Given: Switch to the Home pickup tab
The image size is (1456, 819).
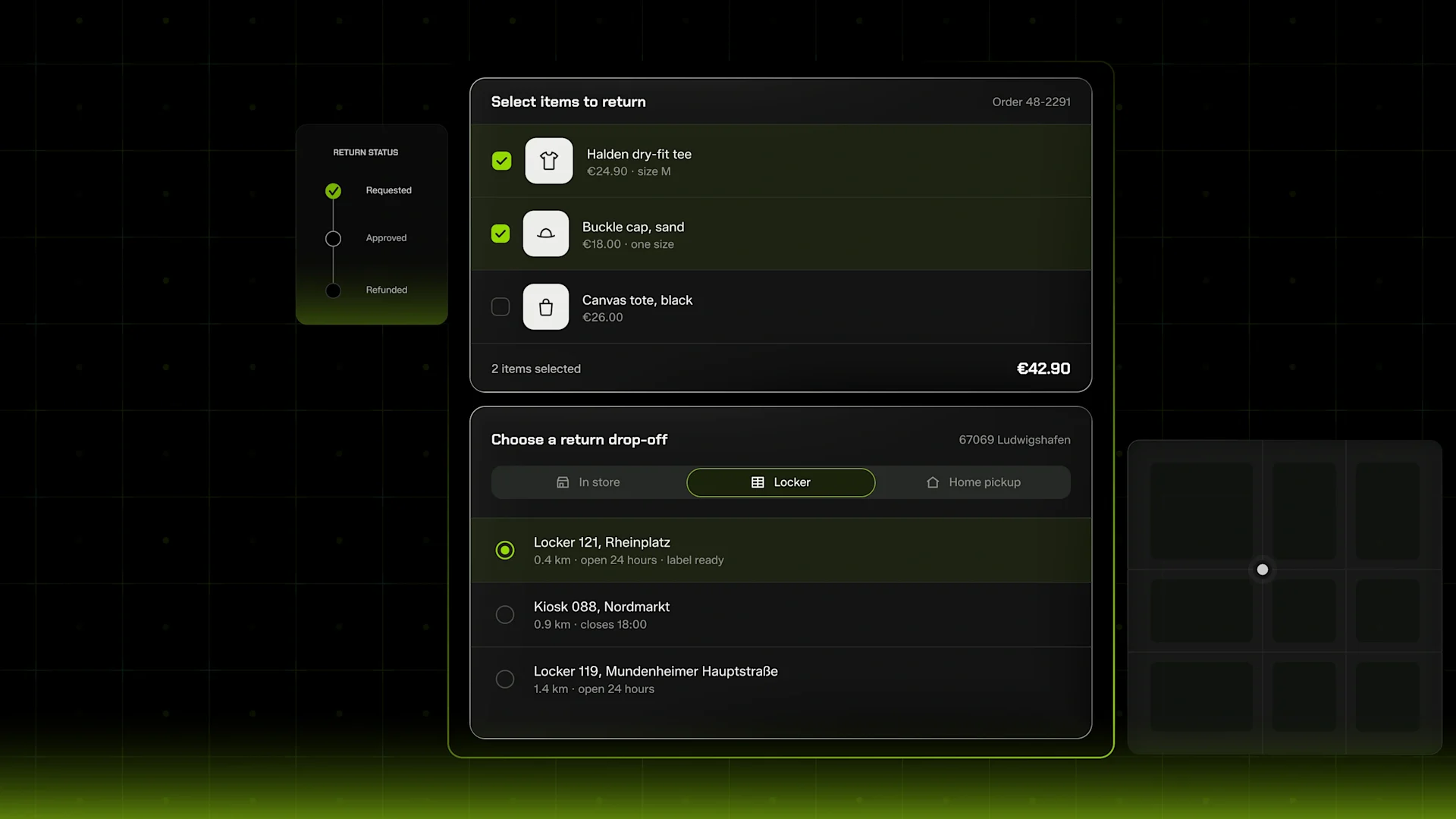Looking at the screenshot, I should tap(974, 482).
